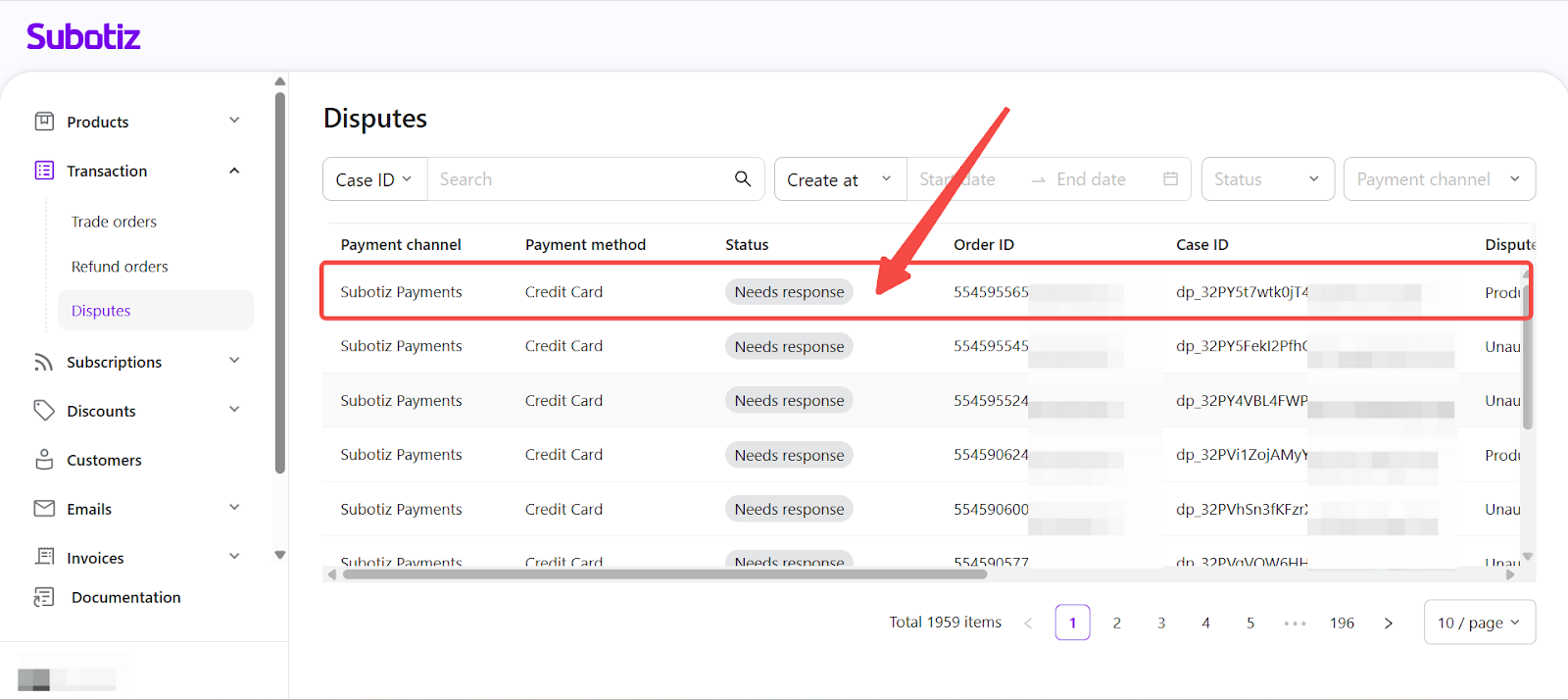The width and height of the screenshot is (1568, 700).
Task: Open the Status filter dropdown
Action: pyautogui.click(x=1267, y=179)
